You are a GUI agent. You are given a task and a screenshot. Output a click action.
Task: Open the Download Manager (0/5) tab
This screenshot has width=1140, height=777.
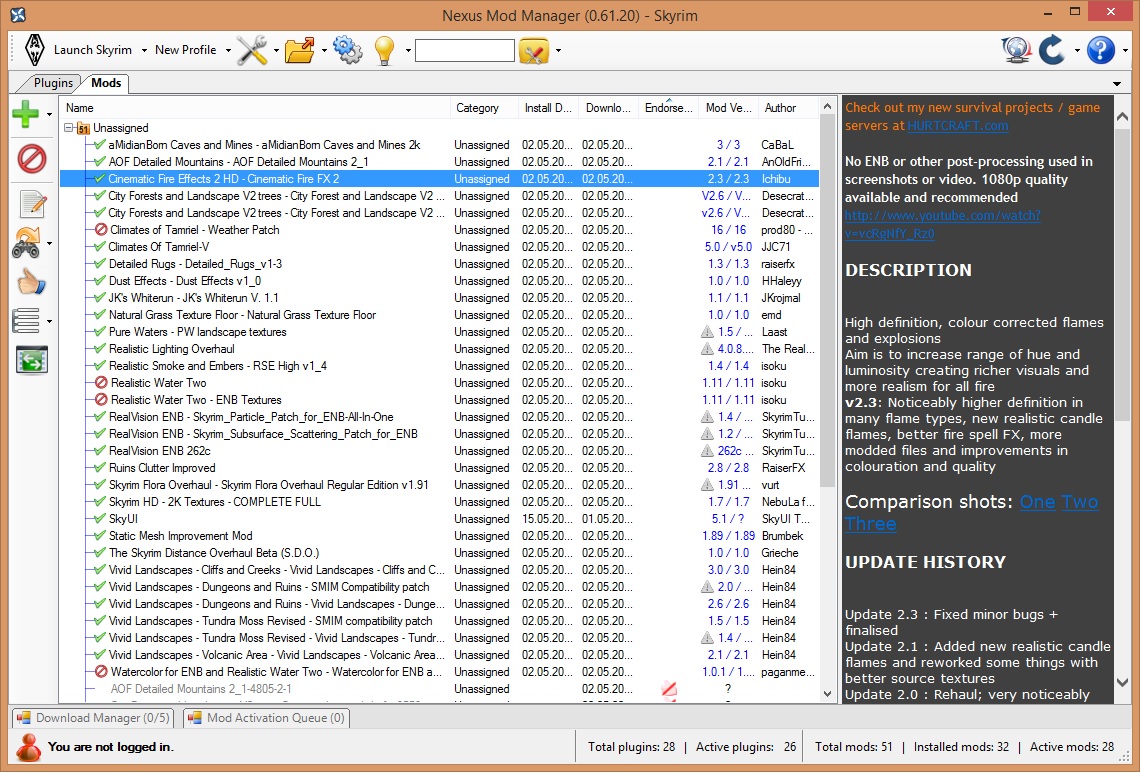coord(95,718)
